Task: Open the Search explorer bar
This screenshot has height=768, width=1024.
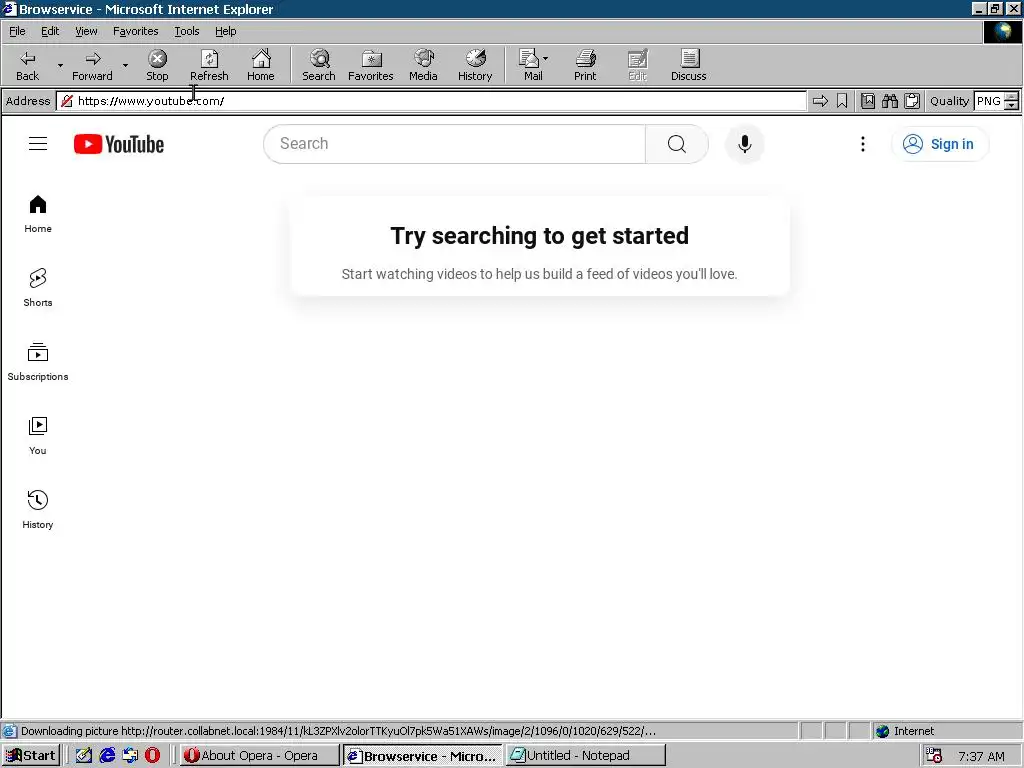Action: (x=319, y=66)
